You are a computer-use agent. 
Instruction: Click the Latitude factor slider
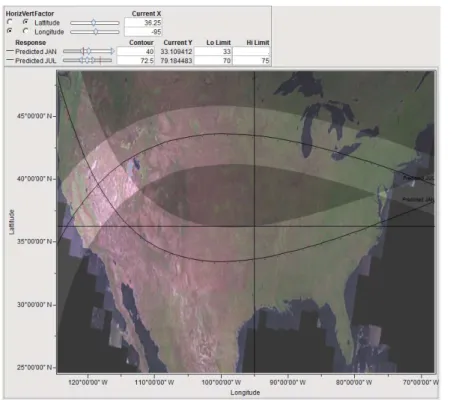point(95,23)
